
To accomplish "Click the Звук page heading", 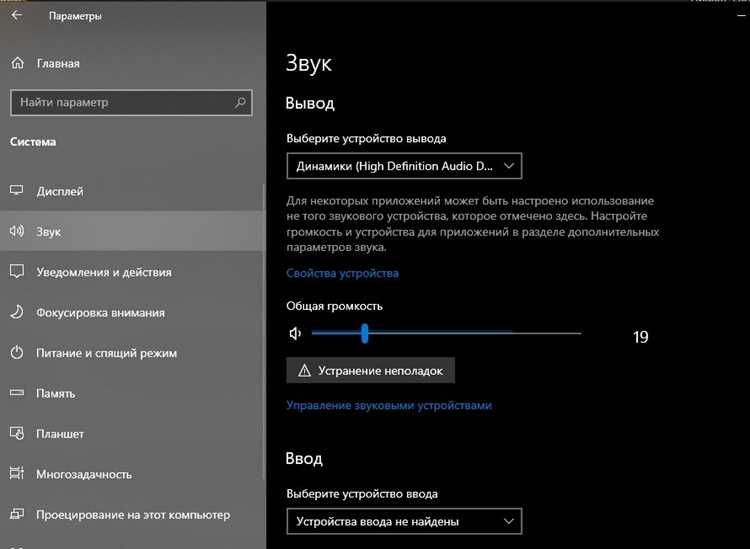I will (x=309, y=64).
